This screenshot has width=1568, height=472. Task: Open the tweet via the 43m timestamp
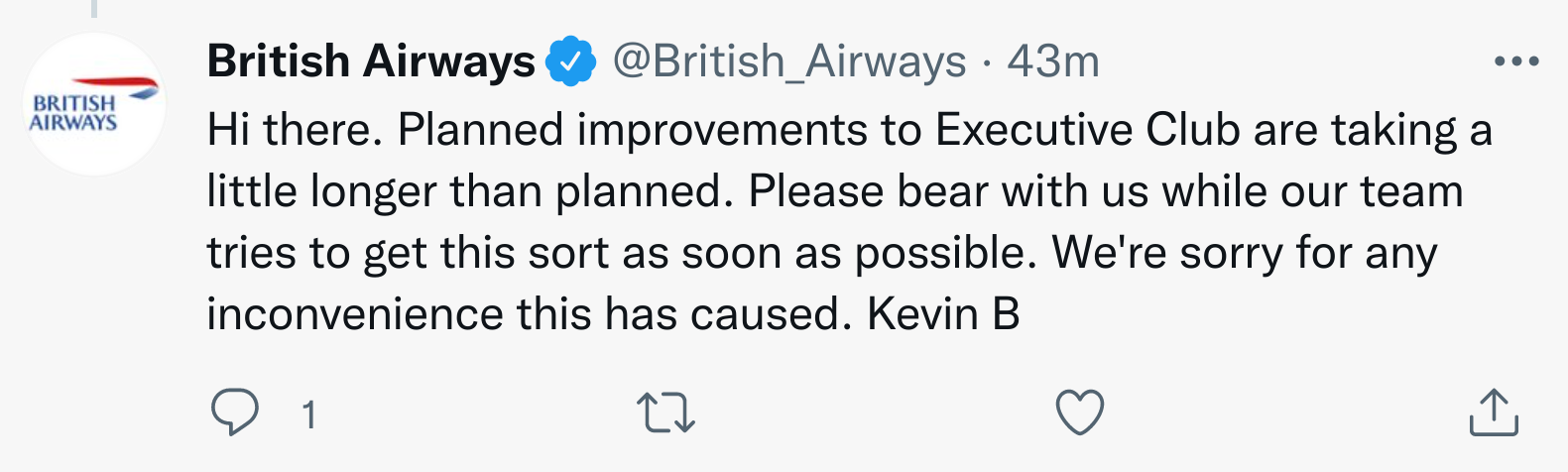point(1053,61)
